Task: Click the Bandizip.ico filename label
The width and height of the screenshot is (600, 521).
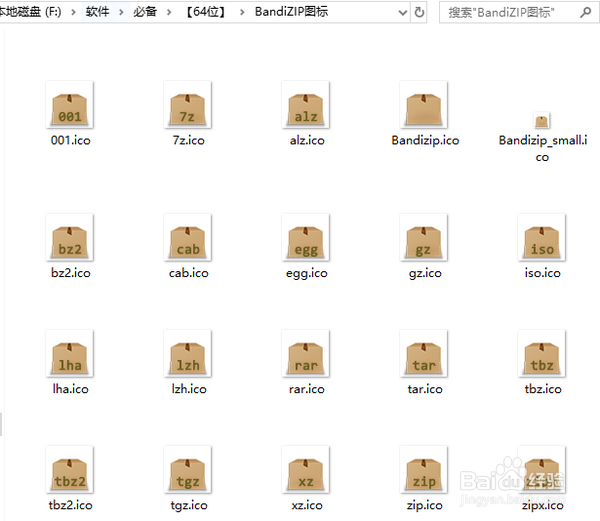Action: click(x=425, y=140)
